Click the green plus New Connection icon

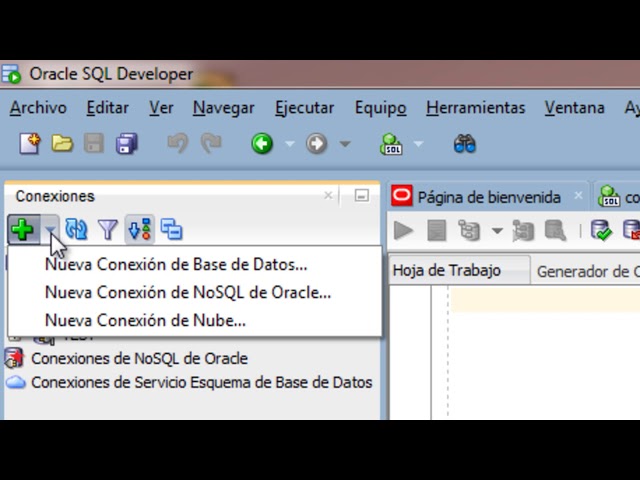23,229
